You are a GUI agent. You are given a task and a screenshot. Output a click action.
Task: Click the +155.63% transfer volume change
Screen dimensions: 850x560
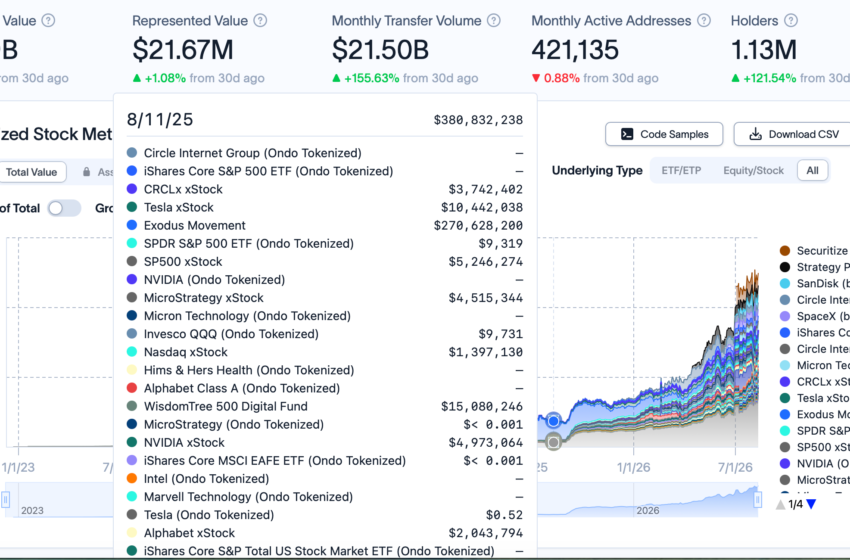click(371, 78)
